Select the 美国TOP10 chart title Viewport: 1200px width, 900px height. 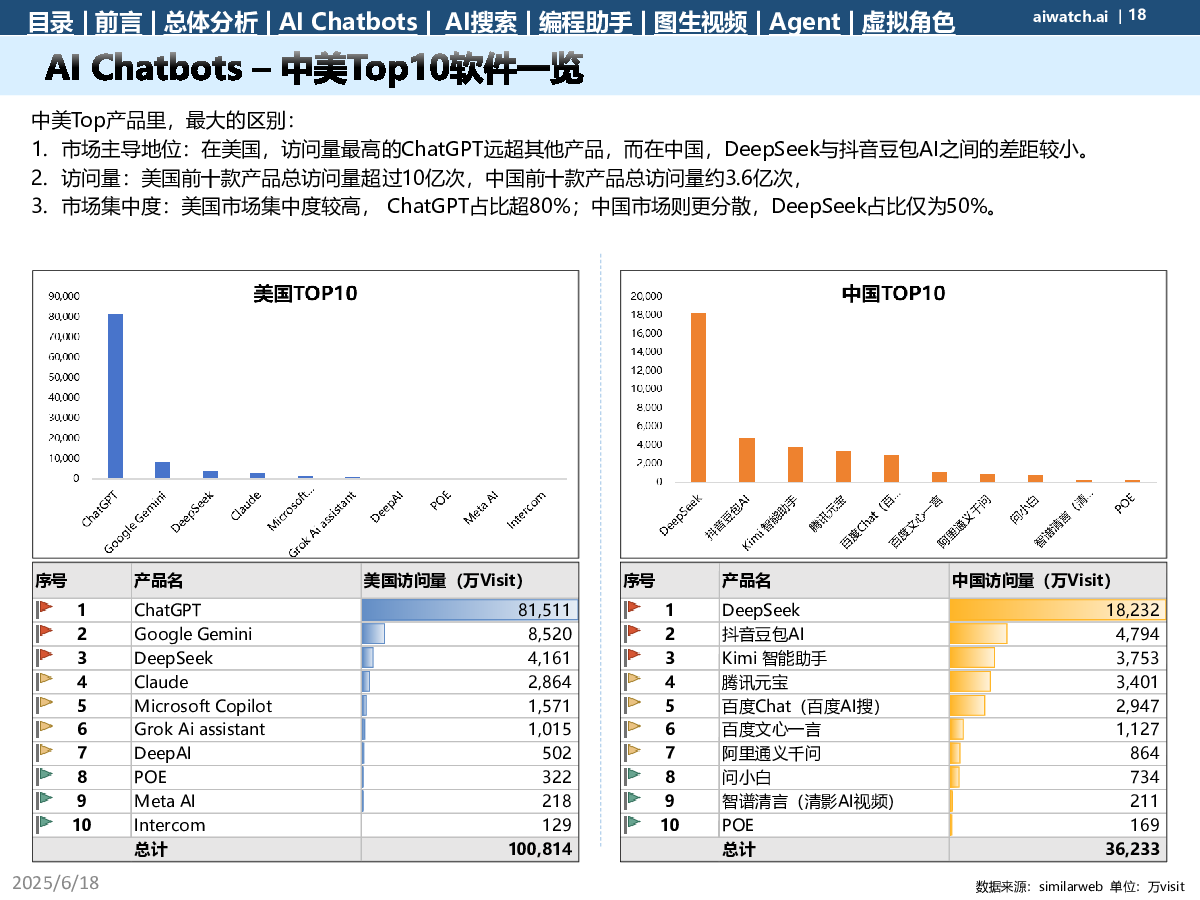click(x=305, y=294)
